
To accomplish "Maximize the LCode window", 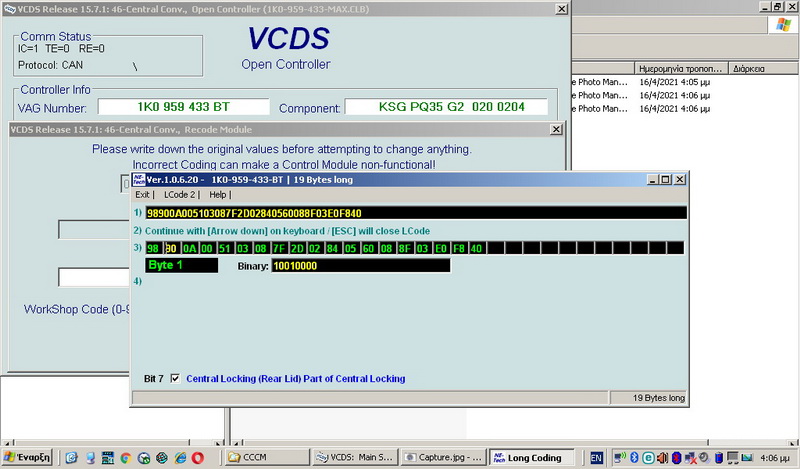I will coord(666,180).
